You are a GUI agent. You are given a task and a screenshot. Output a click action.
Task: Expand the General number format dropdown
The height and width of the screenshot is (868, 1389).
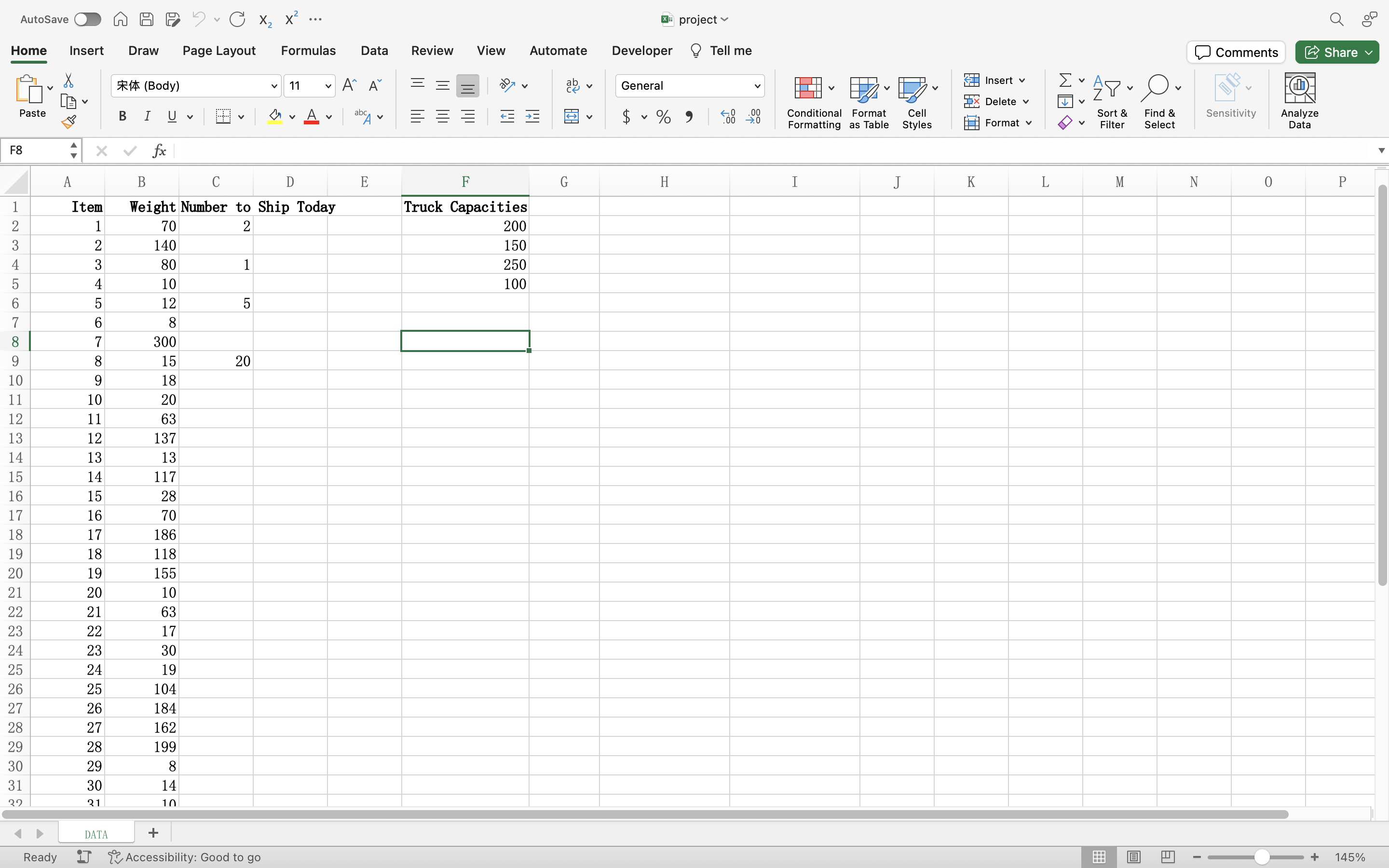click(x=757, y=86)
